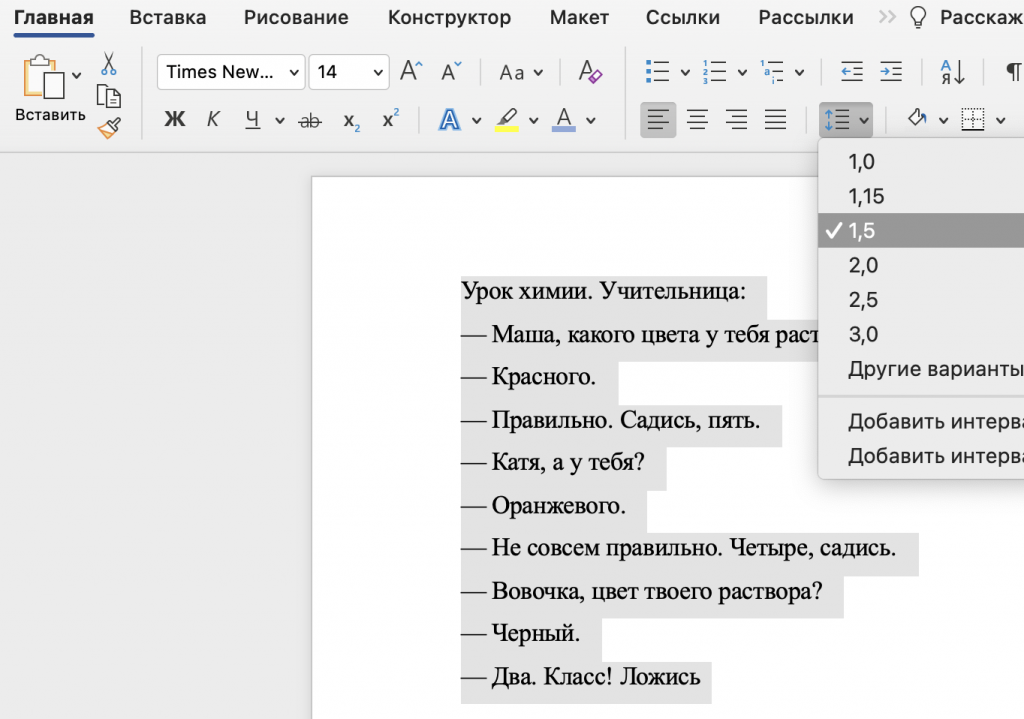Increase paragraph indent
The width and height of the screenshot is (1024, 719).
[891, 71]
